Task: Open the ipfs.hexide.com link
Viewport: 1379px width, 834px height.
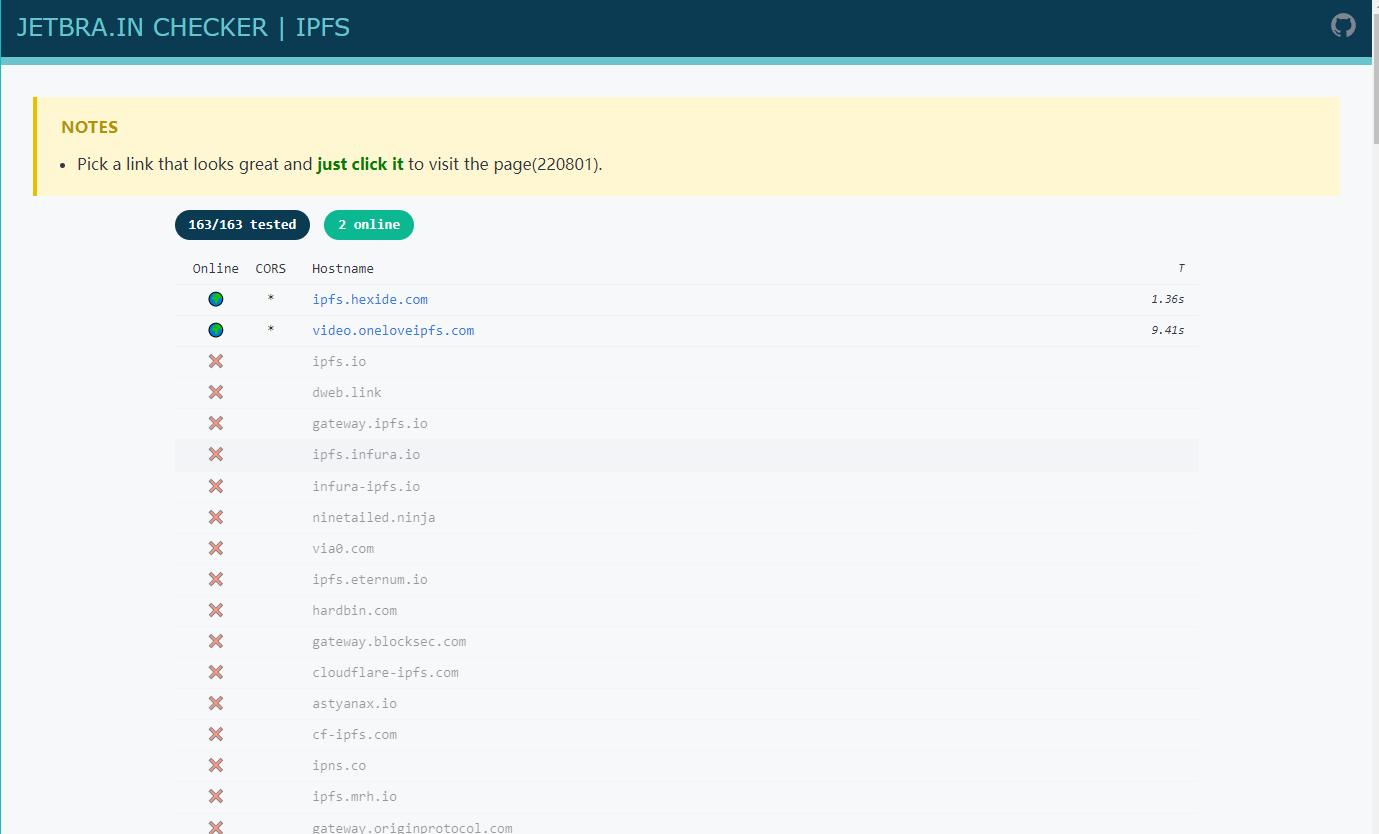Action: [x=370, y=299]
